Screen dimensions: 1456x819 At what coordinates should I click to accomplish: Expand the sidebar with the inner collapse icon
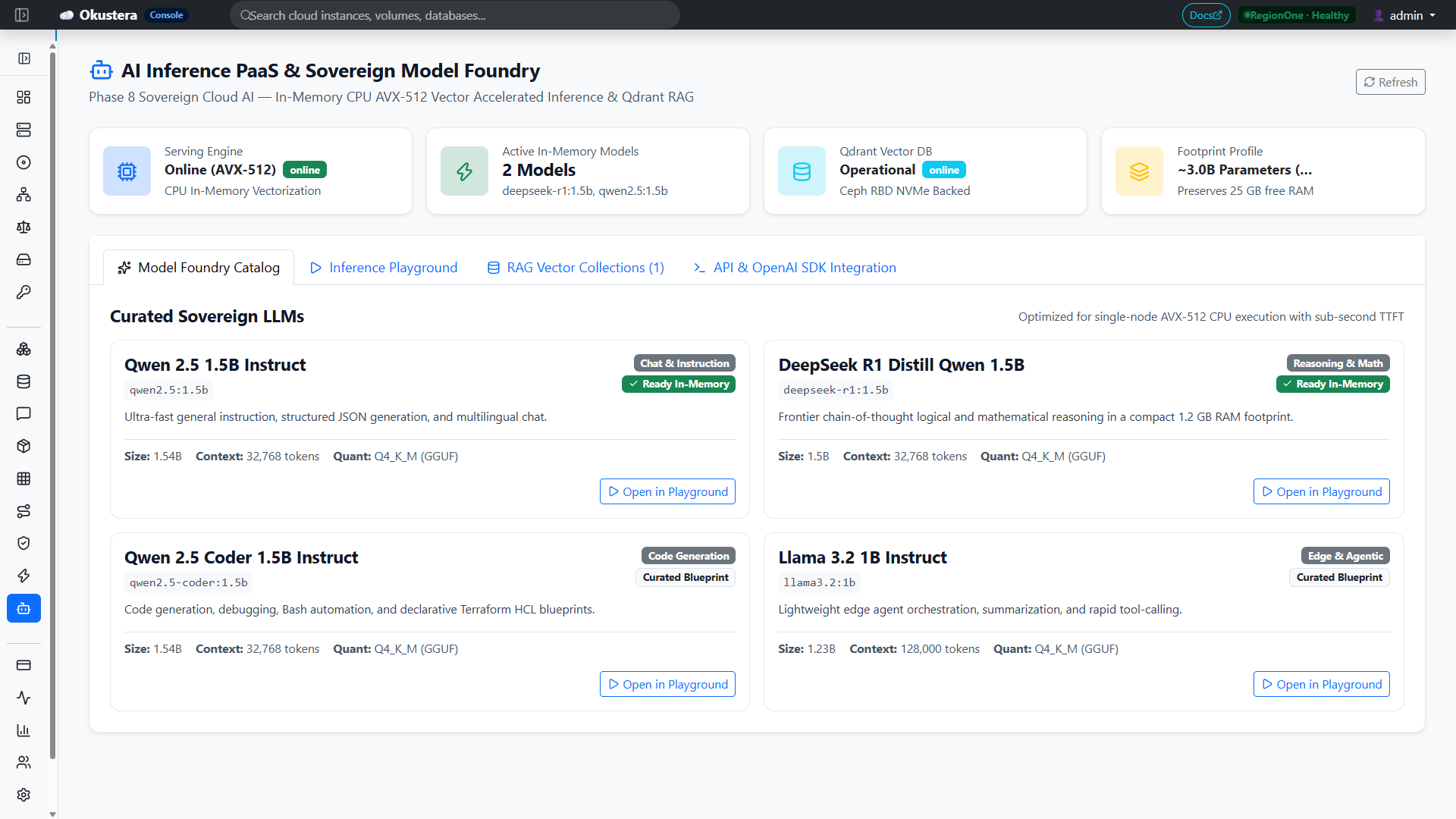coord(24,58)
